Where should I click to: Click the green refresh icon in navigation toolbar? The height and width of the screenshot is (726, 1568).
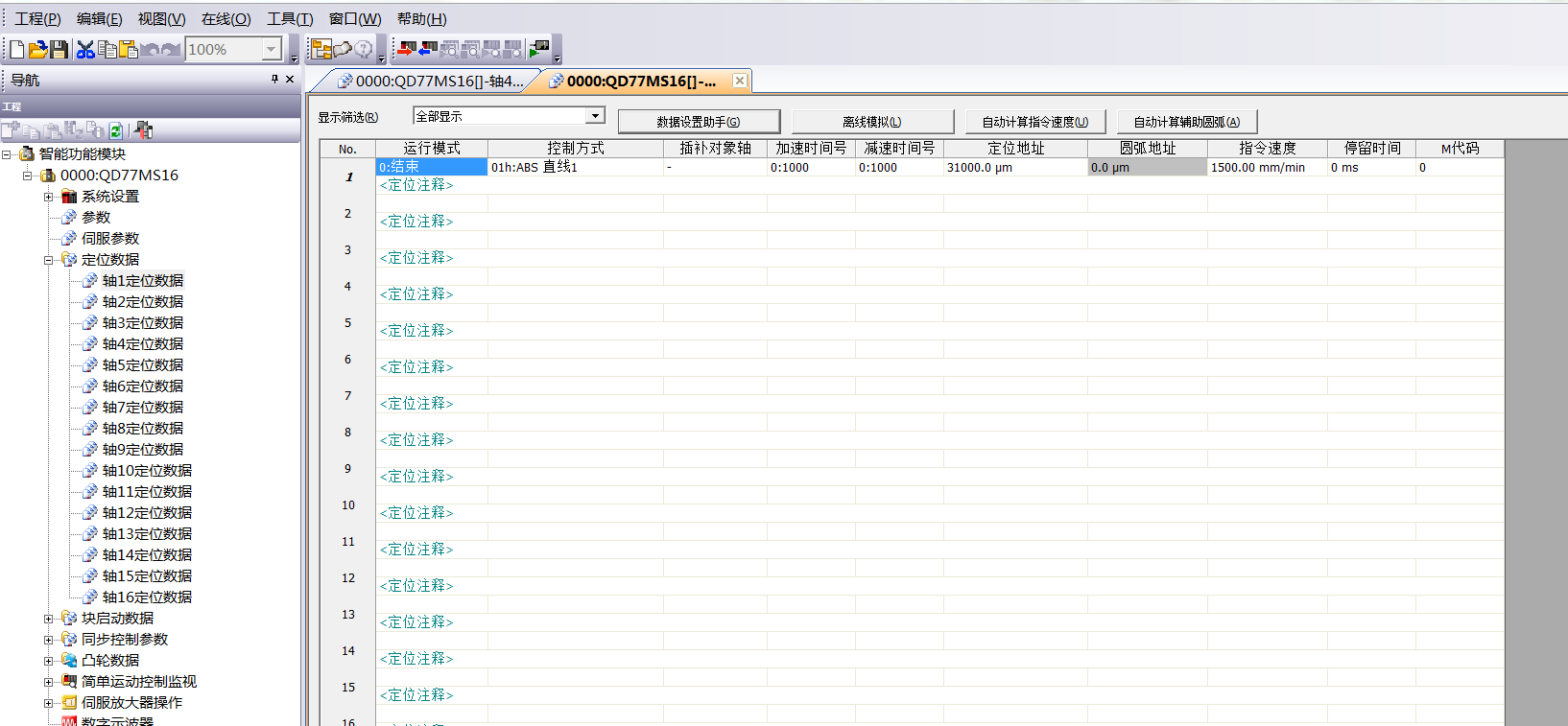pyautogui.click(x=116, y=131)
